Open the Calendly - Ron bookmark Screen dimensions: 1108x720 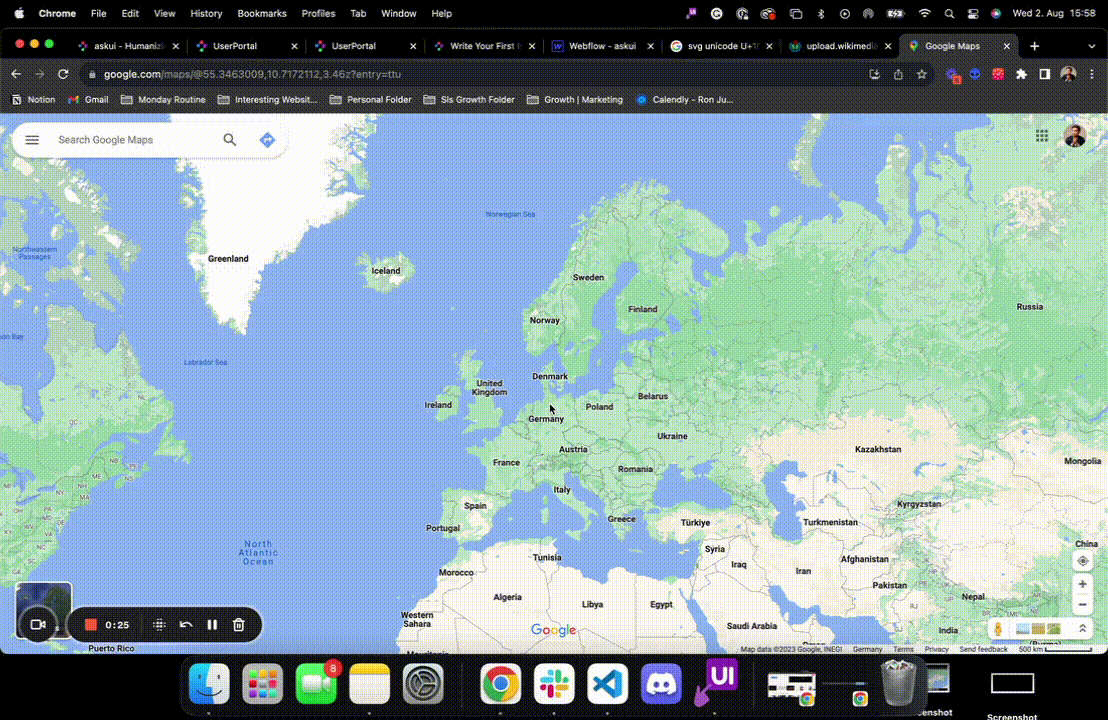tap(685, 100)
